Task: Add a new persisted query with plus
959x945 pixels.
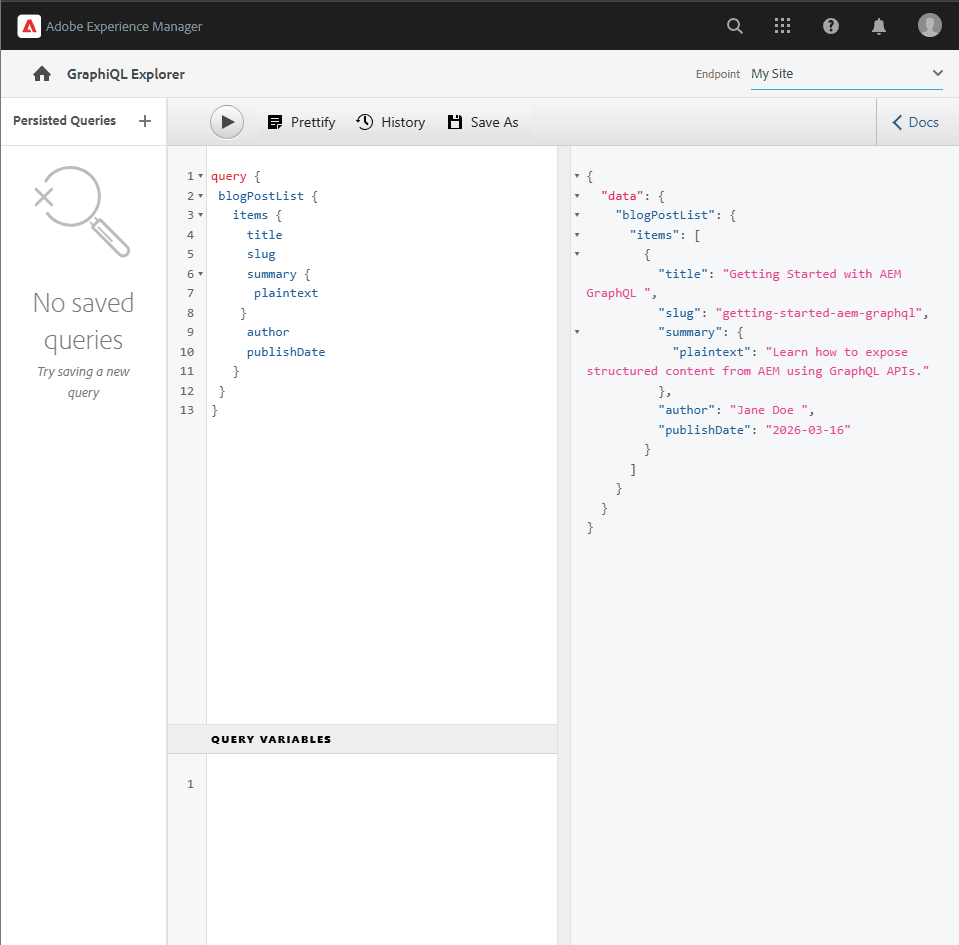Action: pos(145,121)
